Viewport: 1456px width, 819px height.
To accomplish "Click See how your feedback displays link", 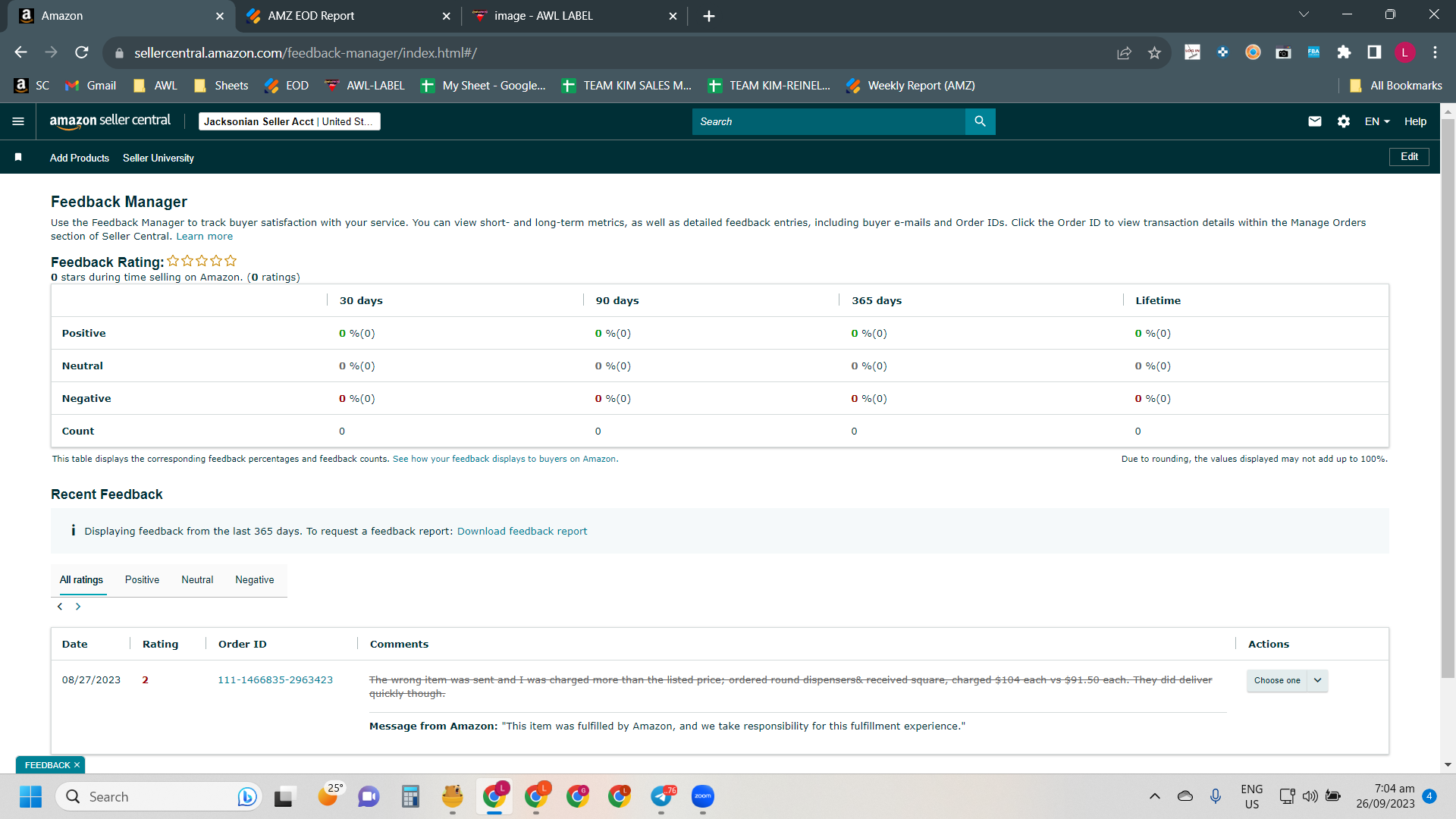I will click(504, 459).
